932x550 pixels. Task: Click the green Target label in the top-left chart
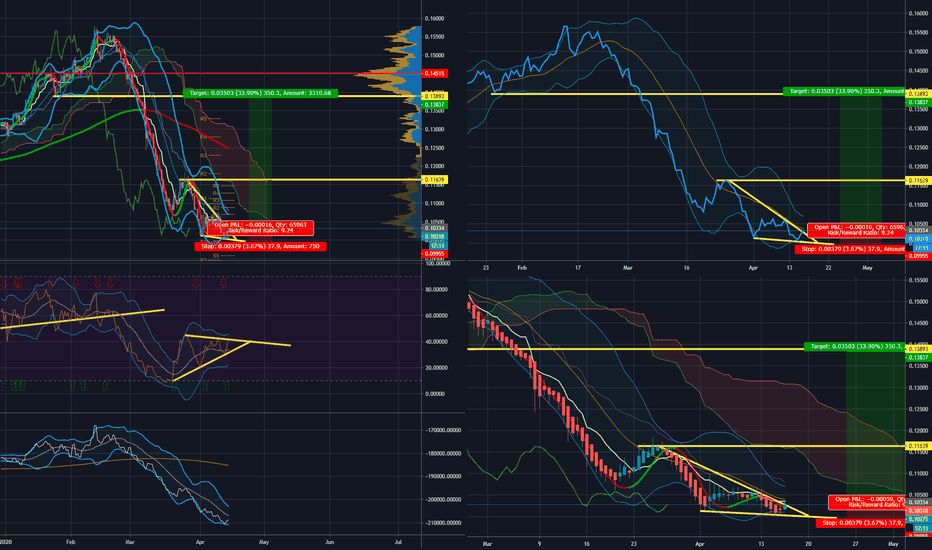261,93
